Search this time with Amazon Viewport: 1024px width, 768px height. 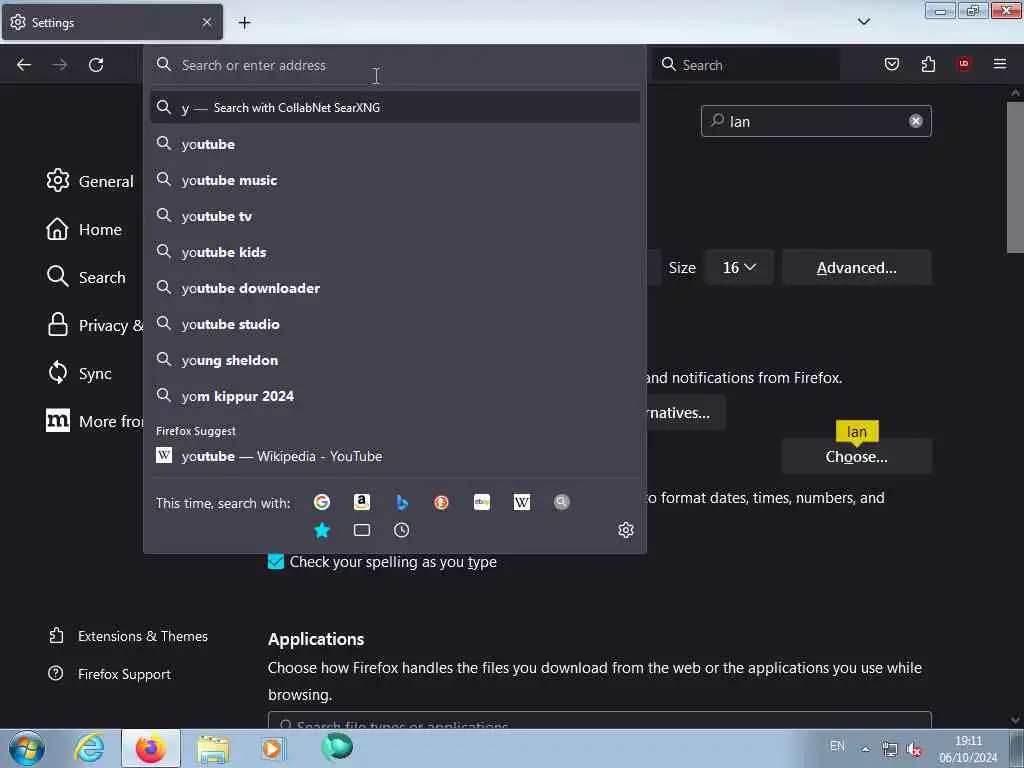click(361, 502)
